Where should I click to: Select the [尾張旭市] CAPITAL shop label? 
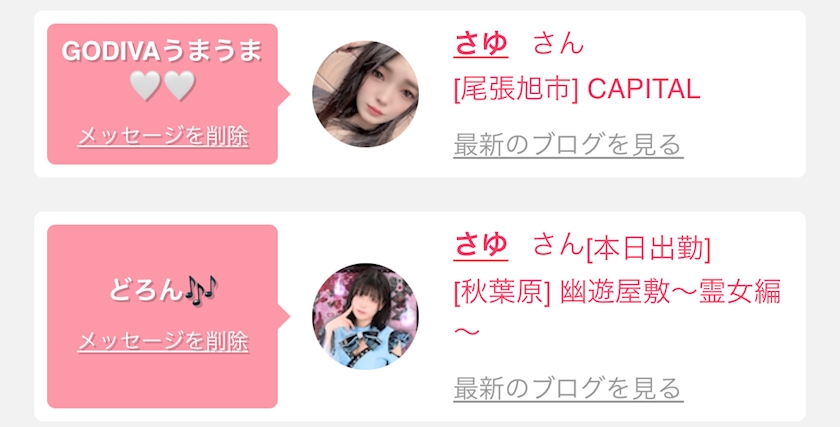pos(577,89)
